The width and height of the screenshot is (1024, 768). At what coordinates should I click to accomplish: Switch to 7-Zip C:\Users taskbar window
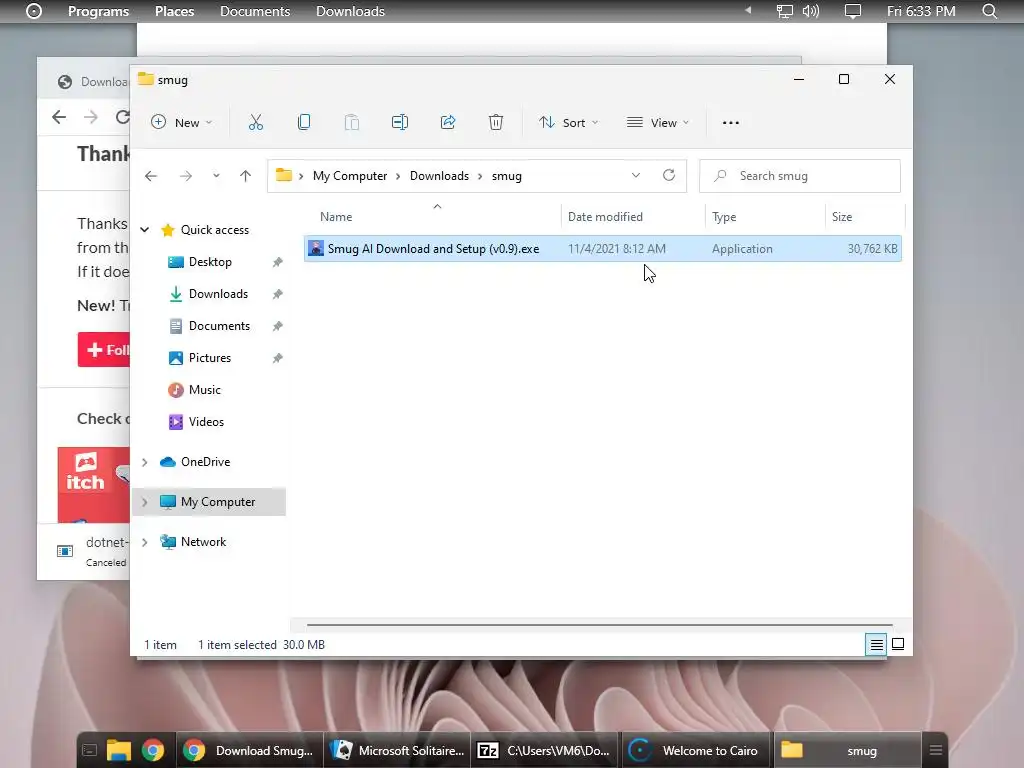545,750
